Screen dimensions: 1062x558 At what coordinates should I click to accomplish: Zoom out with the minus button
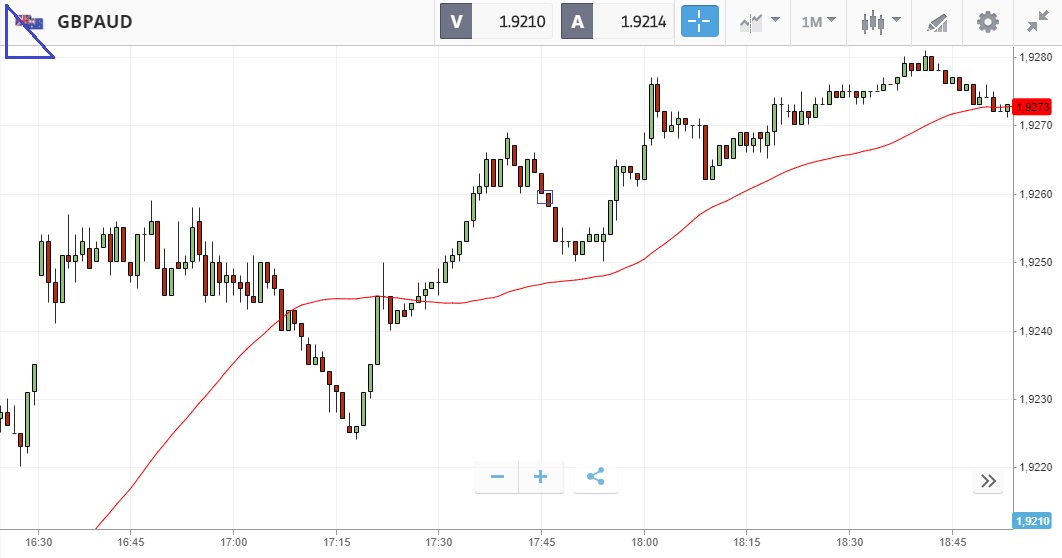coord(497,477)
